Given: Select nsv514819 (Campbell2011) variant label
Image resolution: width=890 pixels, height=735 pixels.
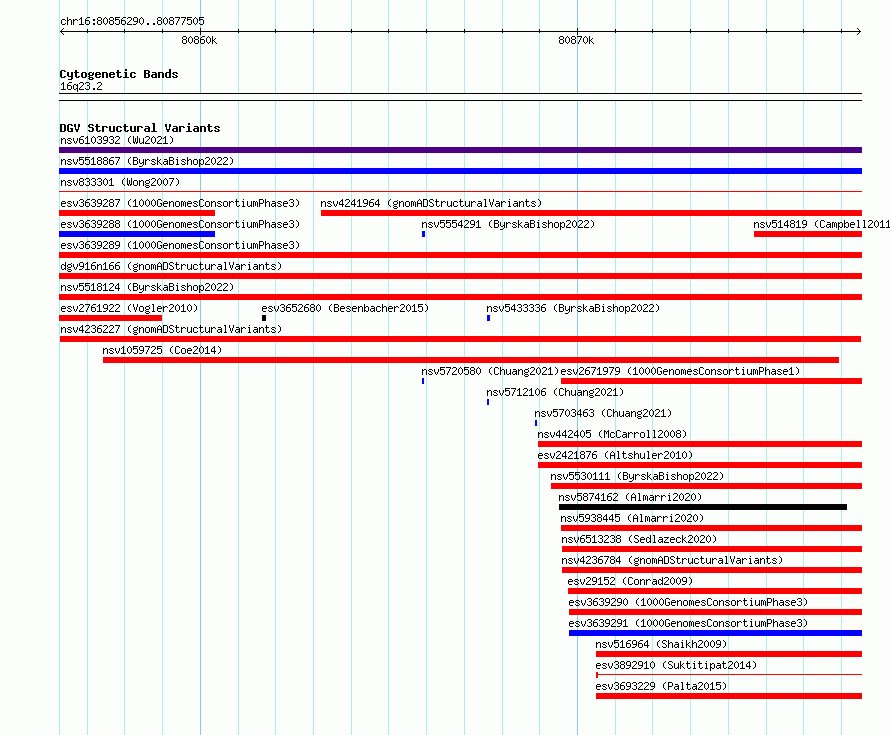Looking at the screenshot, I should [821, 224].
